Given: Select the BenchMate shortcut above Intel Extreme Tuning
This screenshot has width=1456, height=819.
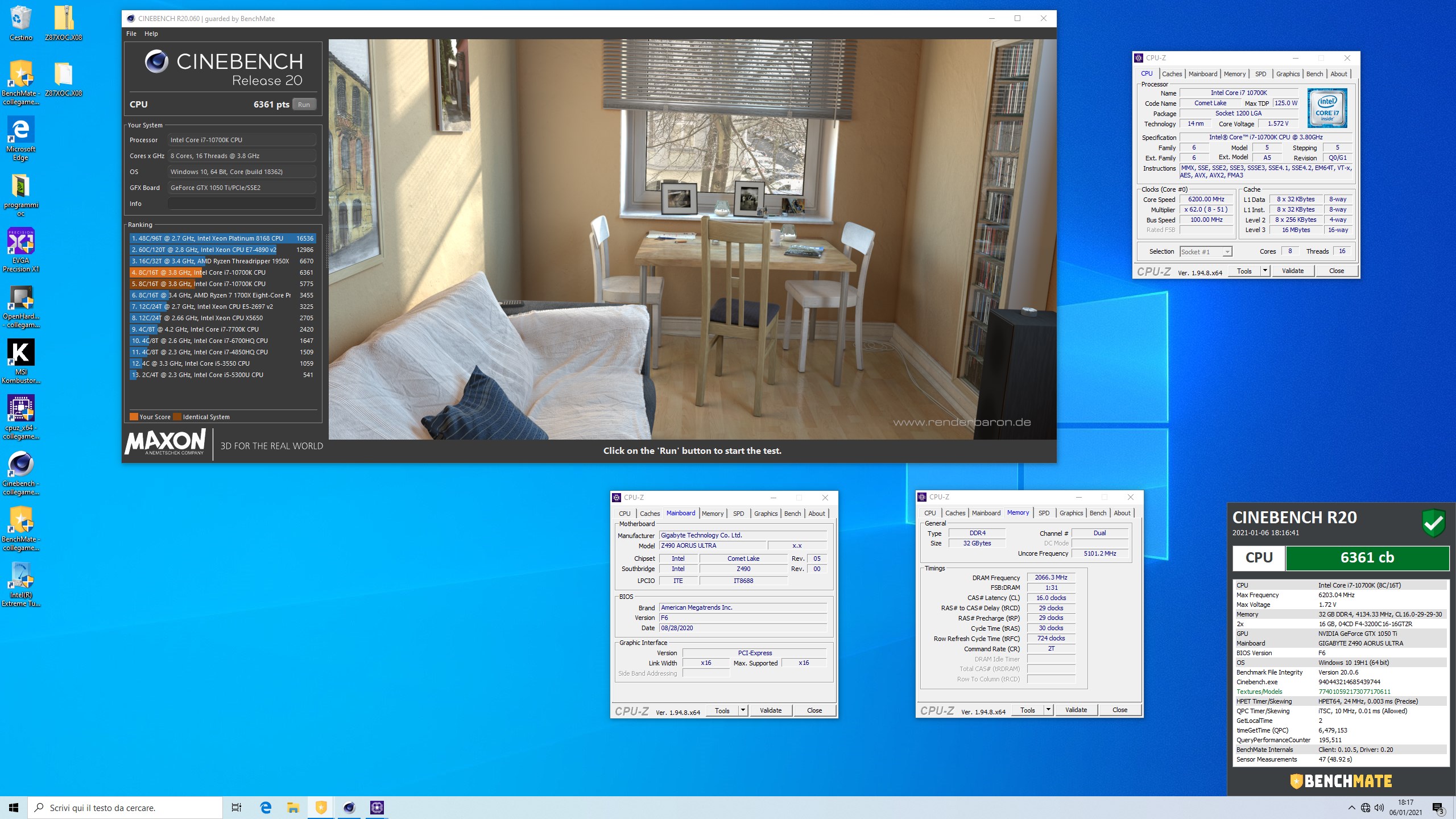Looking at the screenshot, I should point(20,528).
